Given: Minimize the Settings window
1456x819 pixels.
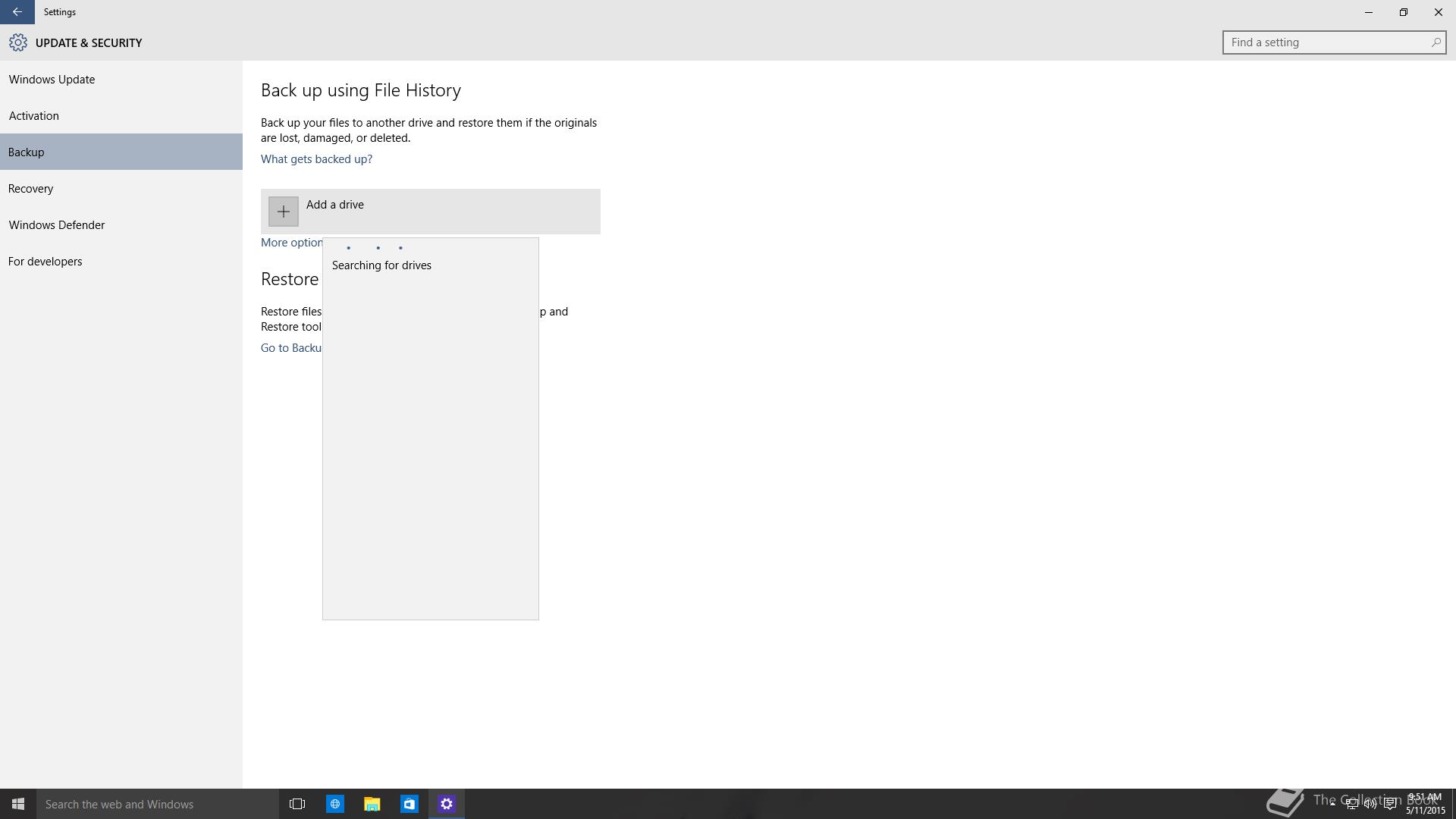Looking at the screenshot, I should coord(1368,12).
